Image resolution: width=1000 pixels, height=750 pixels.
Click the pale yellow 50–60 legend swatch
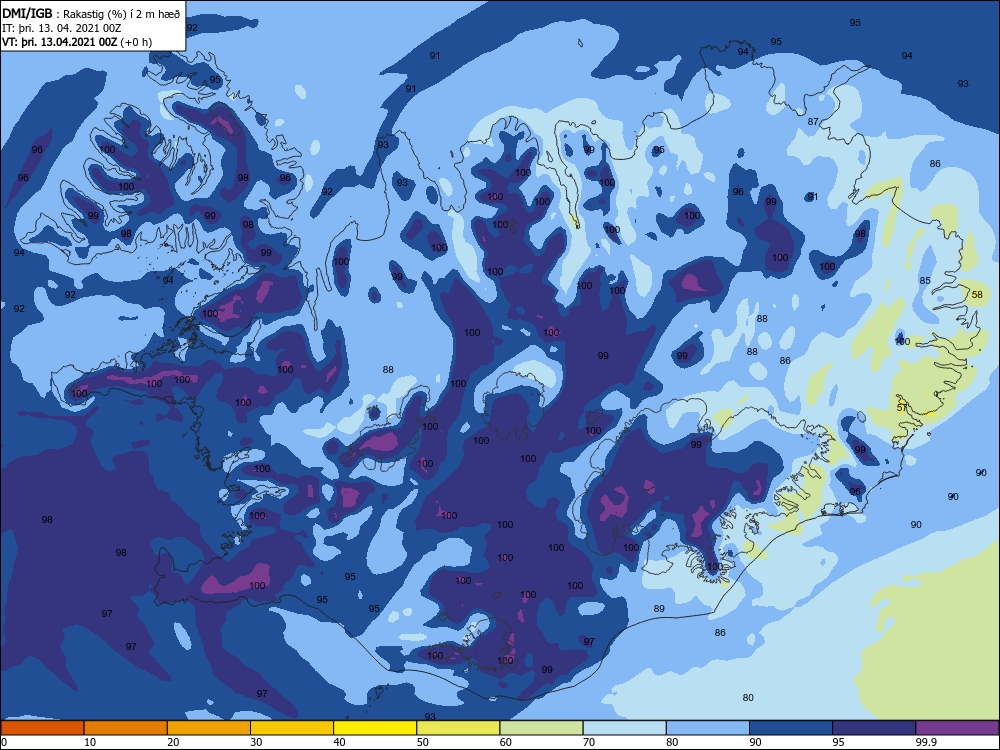point(458,728)
